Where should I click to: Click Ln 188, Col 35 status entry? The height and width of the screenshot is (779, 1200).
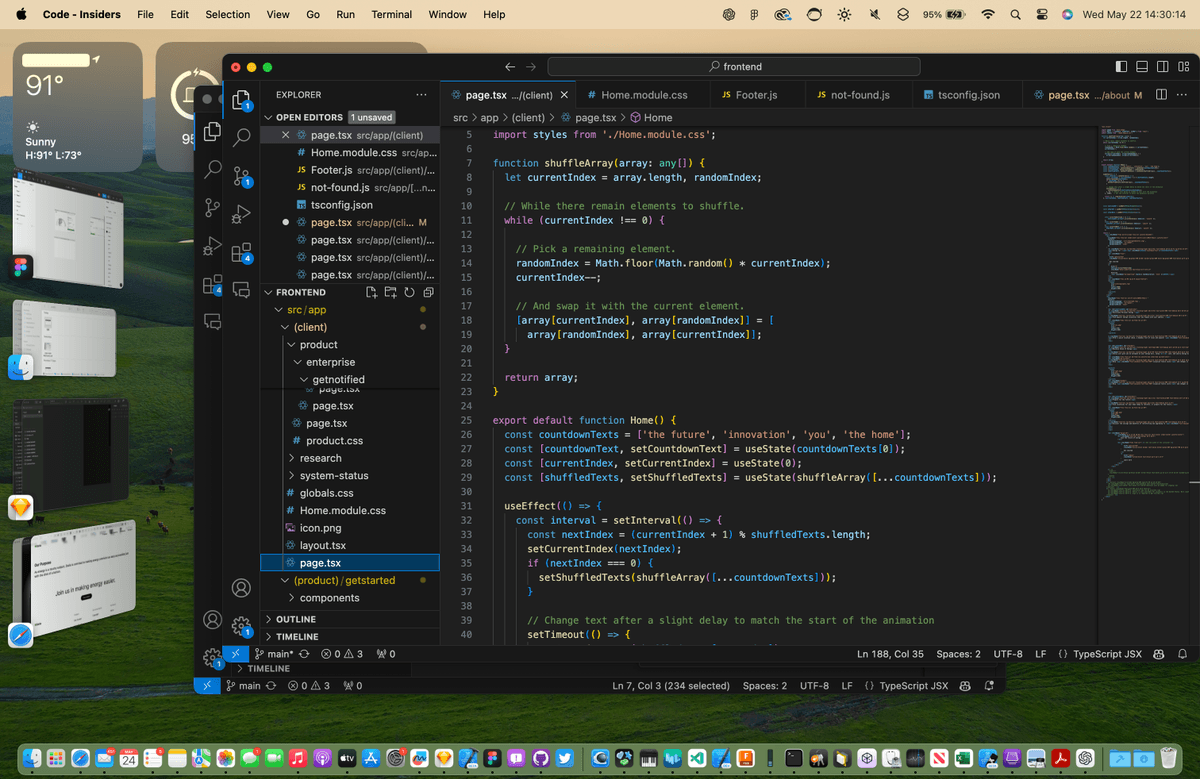890,654
